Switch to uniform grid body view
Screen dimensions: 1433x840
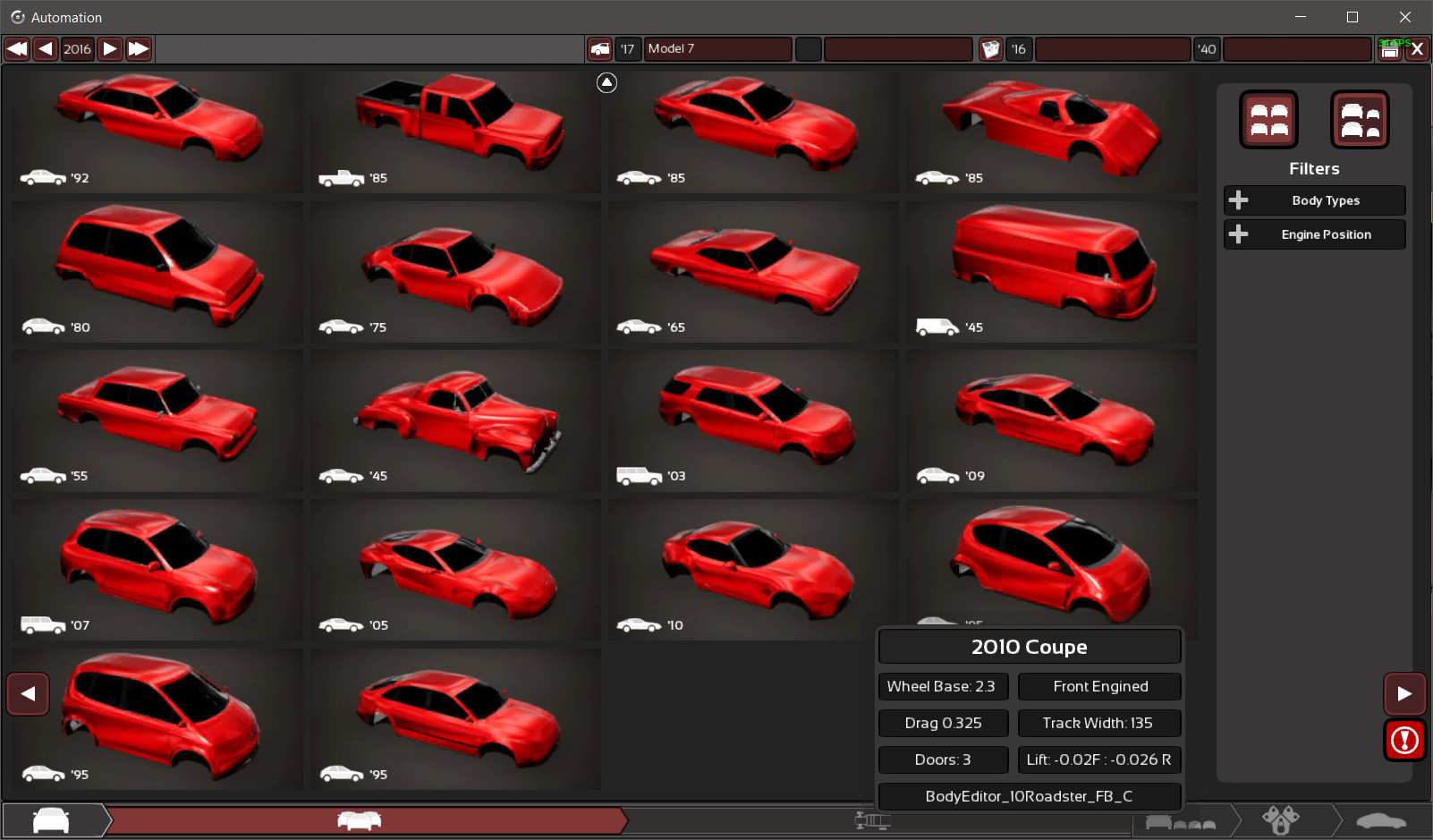click(x=1268, y=120)
